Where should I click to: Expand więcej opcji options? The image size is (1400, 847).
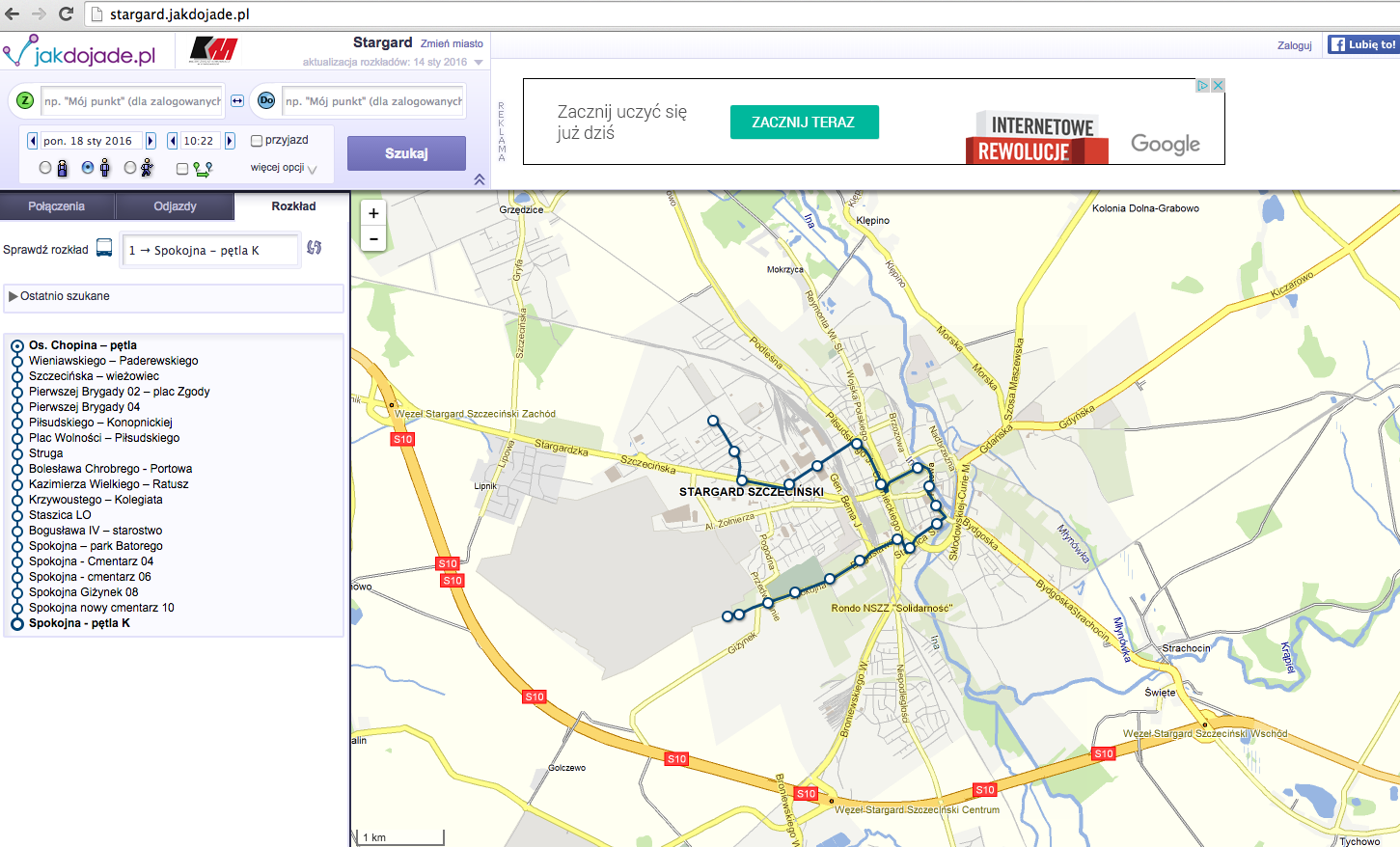pyautogui.click(x=284, y=168)
